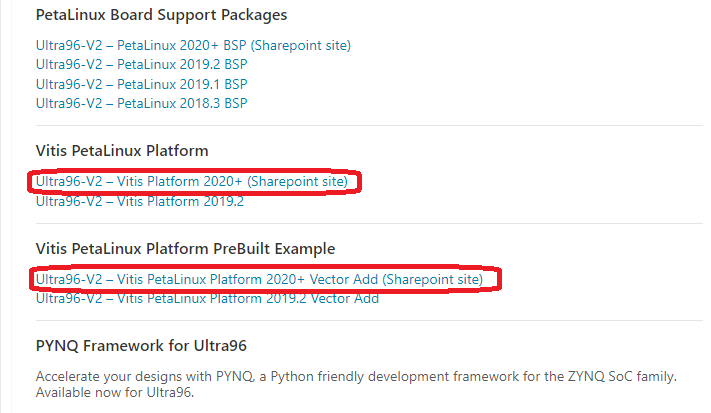Viewport: 711px width, 413px height.
Task: Click the 'Accelerate your designs with PYNQ' text
Action: click(x=140, y=377)
